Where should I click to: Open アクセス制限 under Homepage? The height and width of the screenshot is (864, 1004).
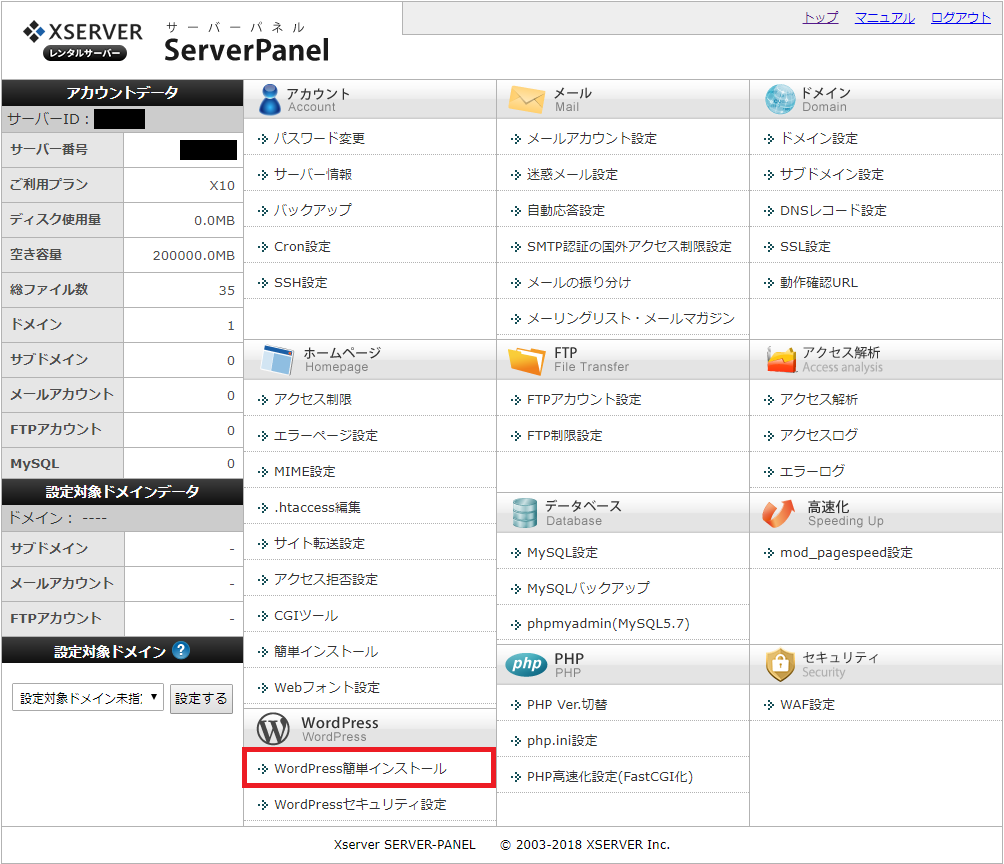coord(312,400)
